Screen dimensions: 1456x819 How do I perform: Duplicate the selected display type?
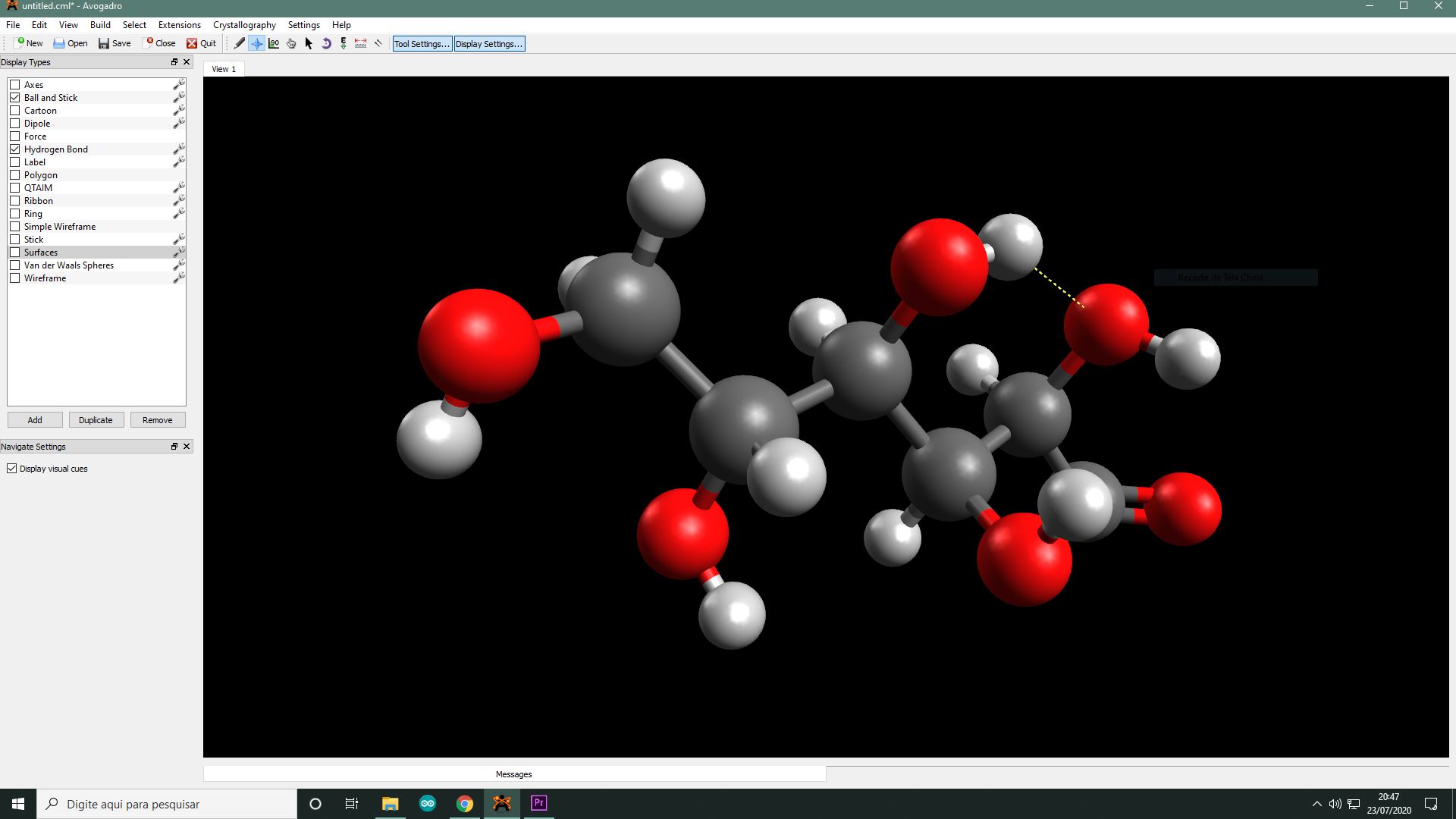coord(96,419)
